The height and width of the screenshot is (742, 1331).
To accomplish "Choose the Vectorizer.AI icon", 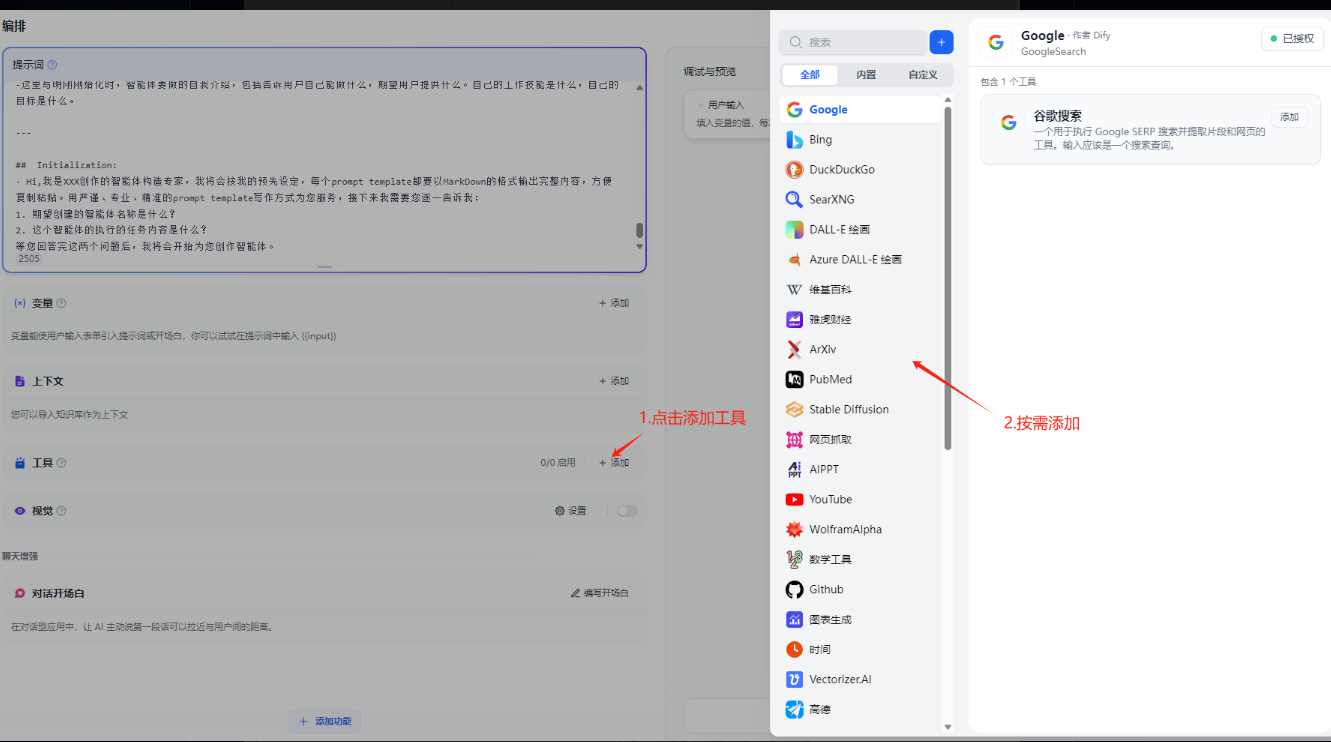I will (x=794, y=679).
